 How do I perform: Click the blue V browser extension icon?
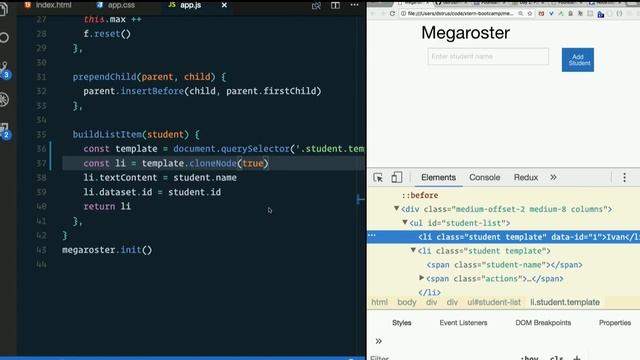point(551,13)
